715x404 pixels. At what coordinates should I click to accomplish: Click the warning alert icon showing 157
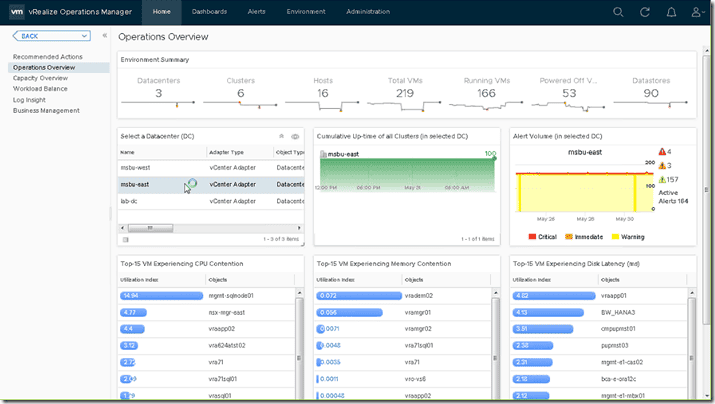pos(662,179)
